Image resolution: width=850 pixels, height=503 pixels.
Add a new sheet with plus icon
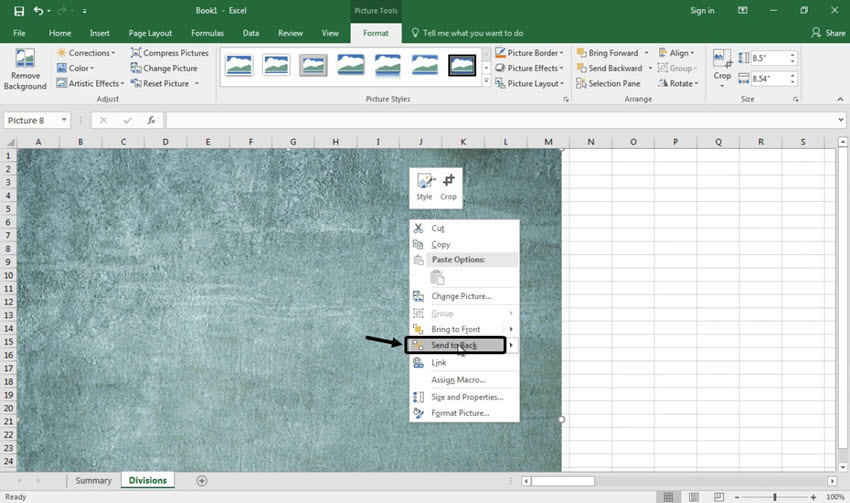[x=202, y=481]
